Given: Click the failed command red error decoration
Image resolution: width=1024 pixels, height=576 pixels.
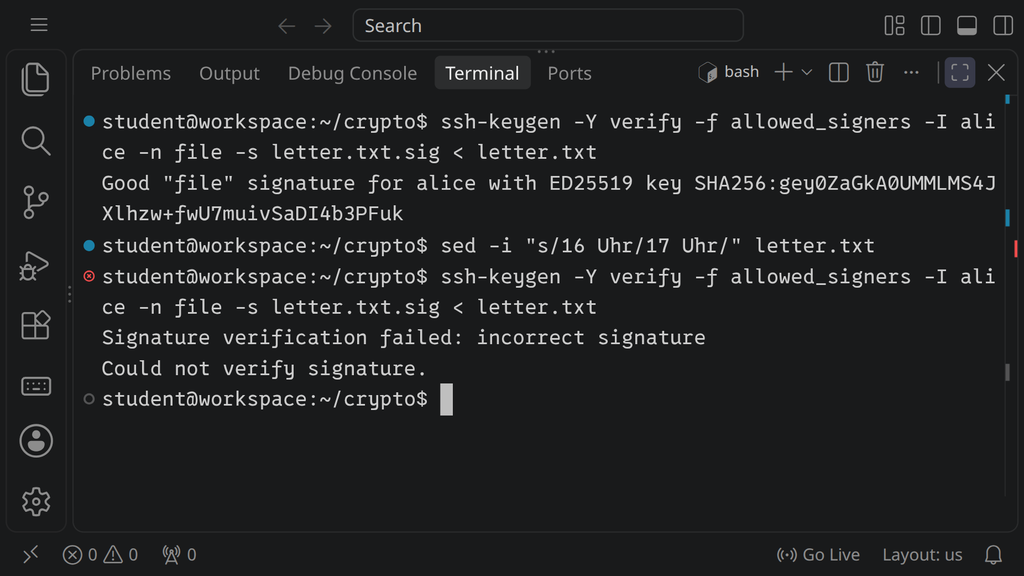Looking at the screenshot, I should click(89, 276).
